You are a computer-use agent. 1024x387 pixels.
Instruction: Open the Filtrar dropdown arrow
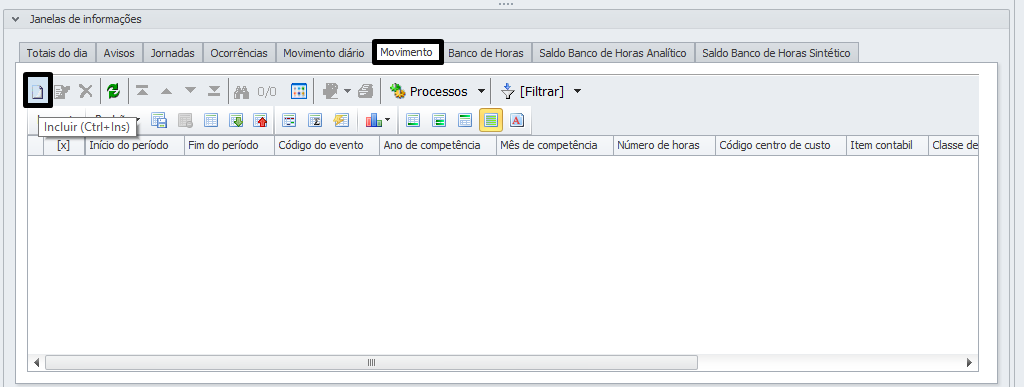point(577,92)
